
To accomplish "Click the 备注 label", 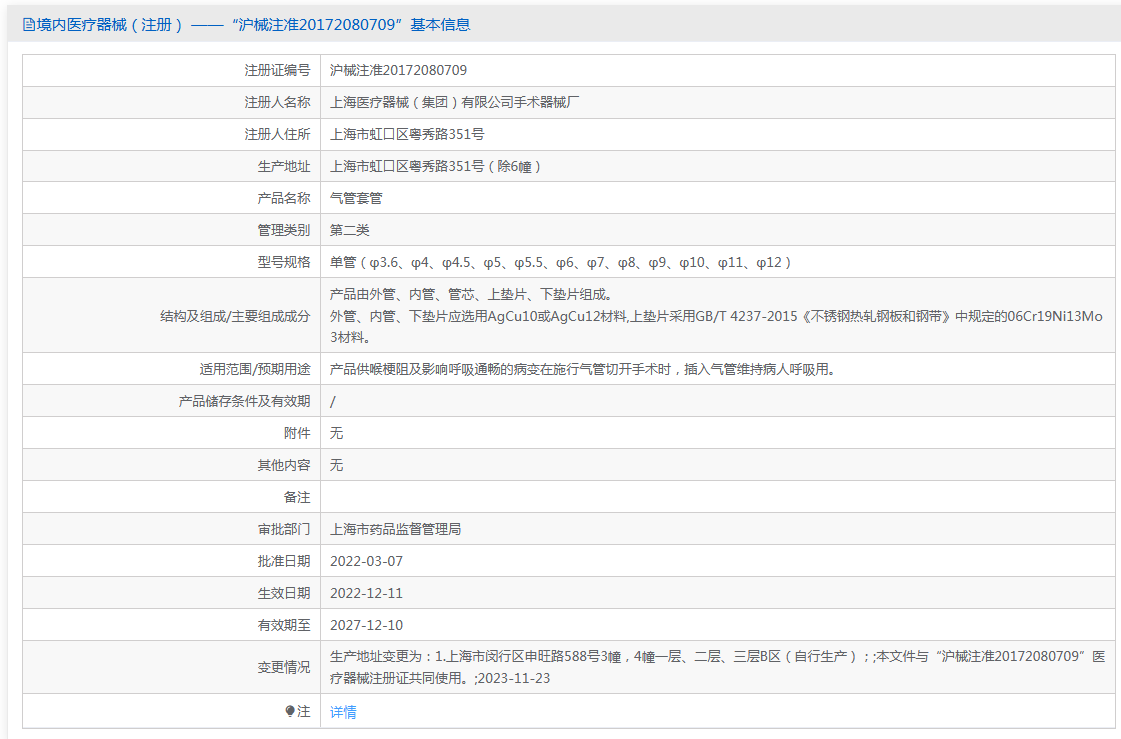I will (x=297, y=497).
